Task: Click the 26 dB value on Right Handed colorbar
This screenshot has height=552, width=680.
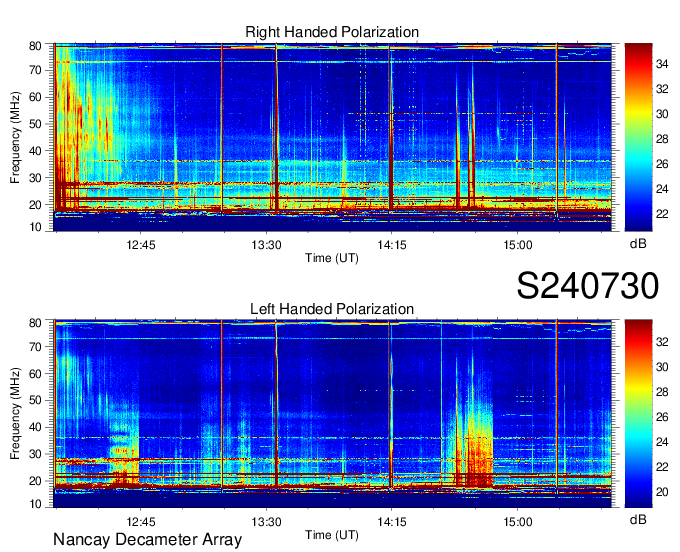Action: point(662,164)
